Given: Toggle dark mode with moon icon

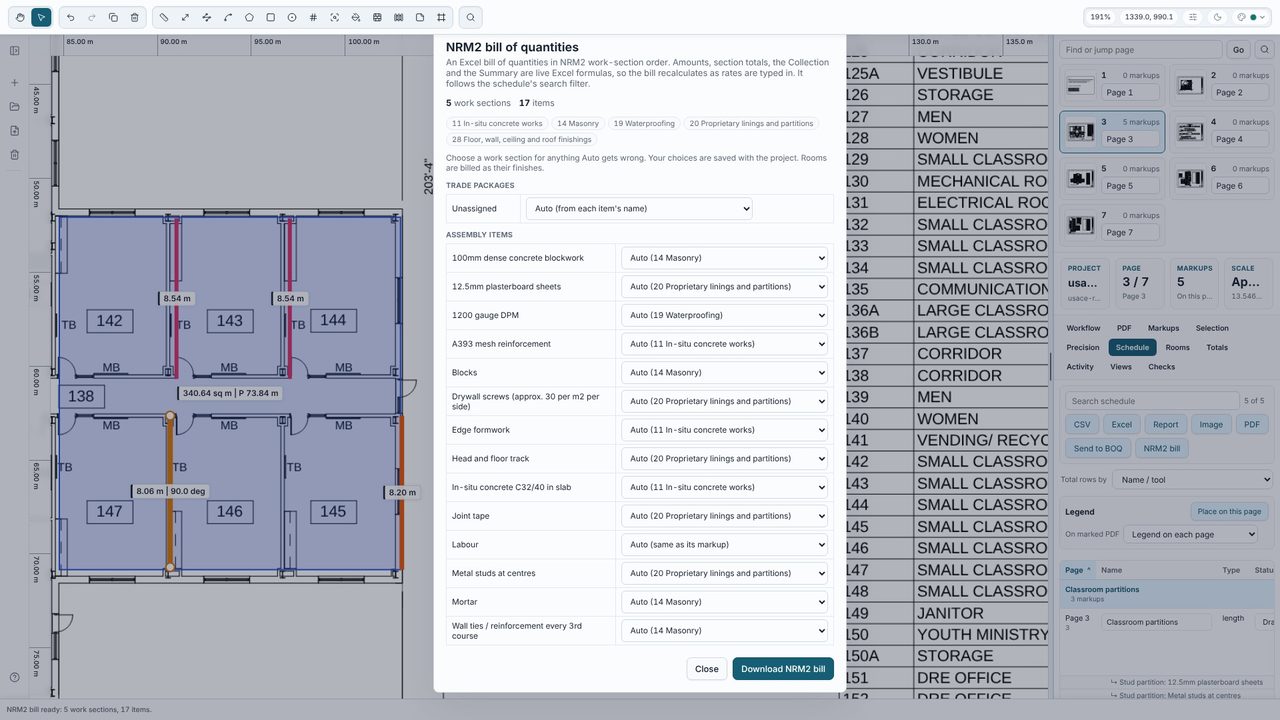Looking at the screenshot, I should pos(1217,17).
